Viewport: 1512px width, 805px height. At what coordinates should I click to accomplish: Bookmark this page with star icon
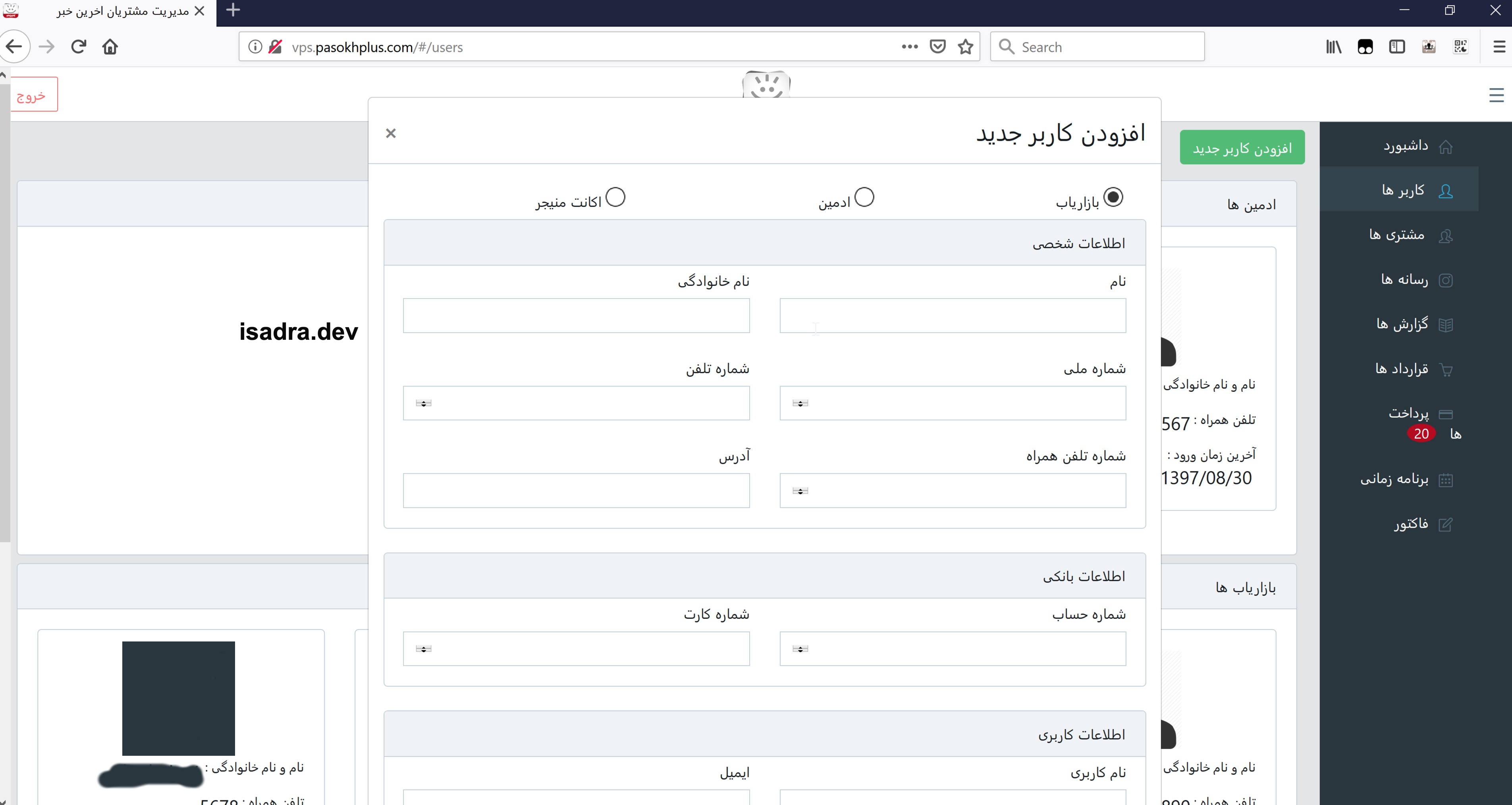pyautogui.click(x=966, y=47)
